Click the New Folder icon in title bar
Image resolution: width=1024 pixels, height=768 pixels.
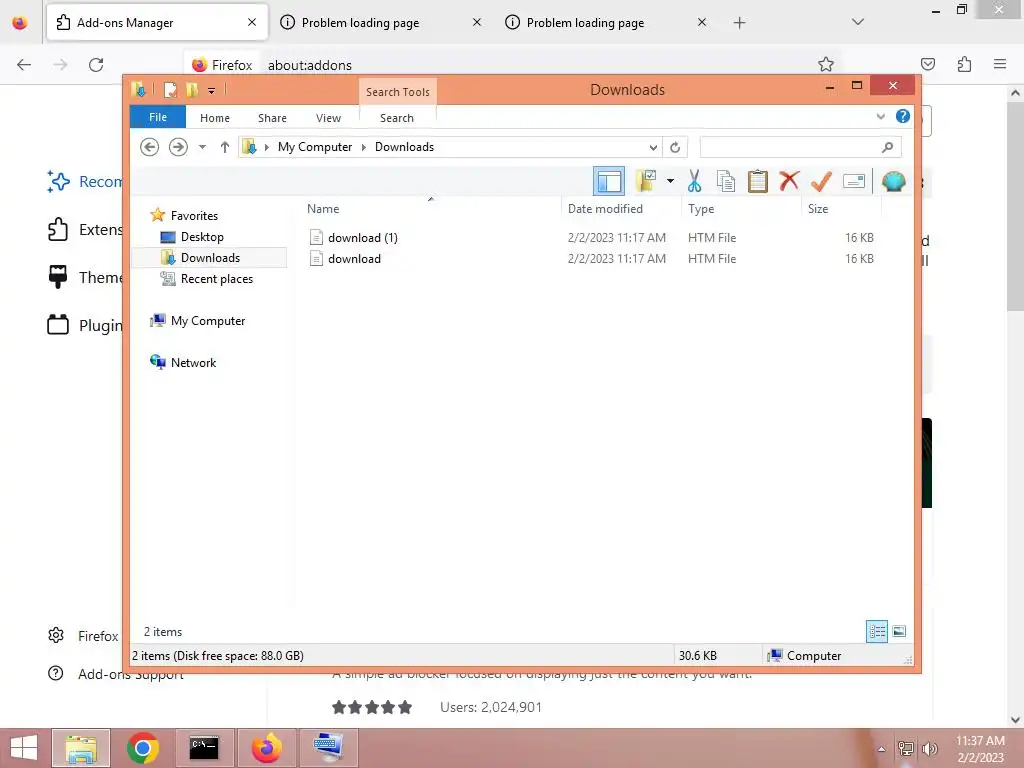point(192,89)
